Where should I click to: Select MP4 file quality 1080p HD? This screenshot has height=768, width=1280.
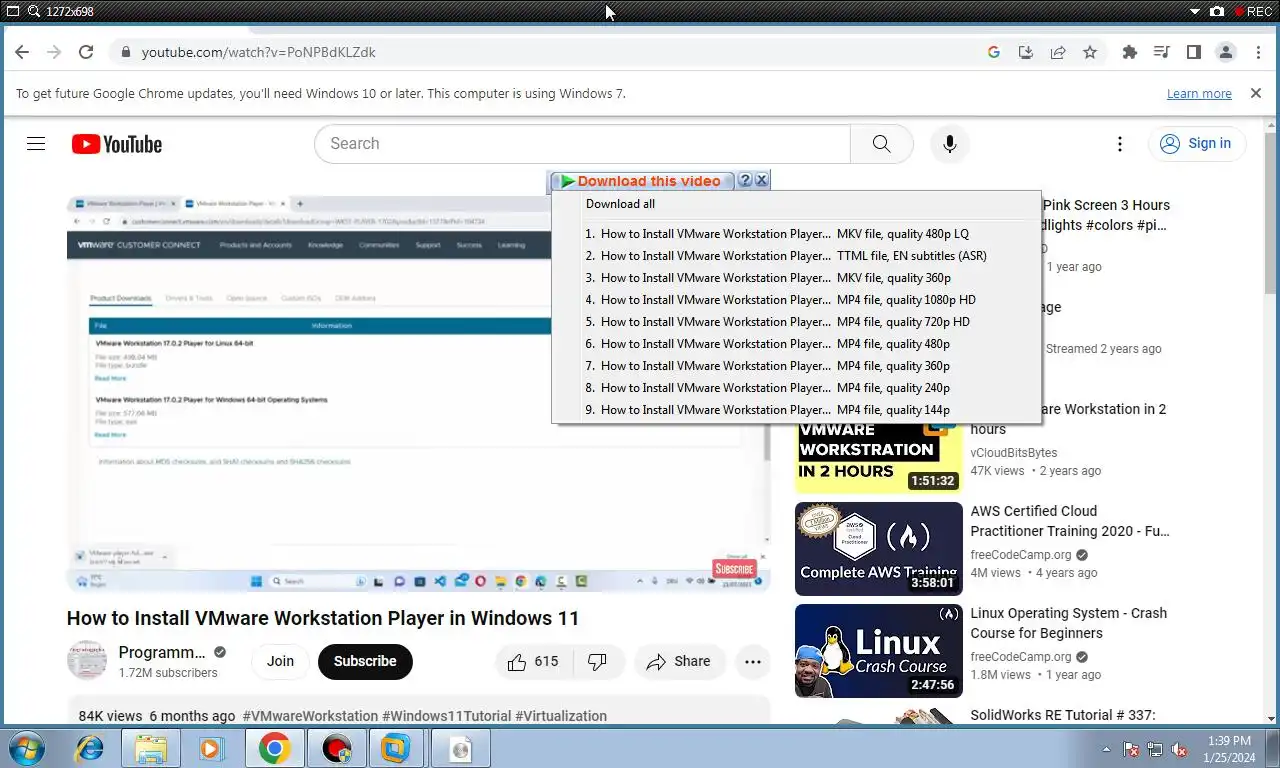[796, 300]
